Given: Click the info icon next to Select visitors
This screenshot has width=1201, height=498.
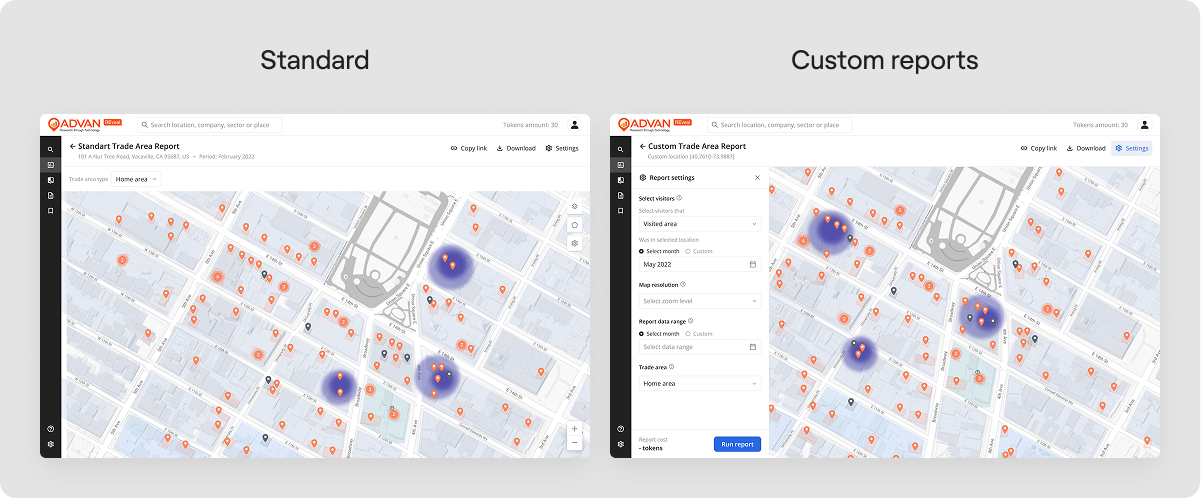Looking at the screenshot, I should (680, 198).
